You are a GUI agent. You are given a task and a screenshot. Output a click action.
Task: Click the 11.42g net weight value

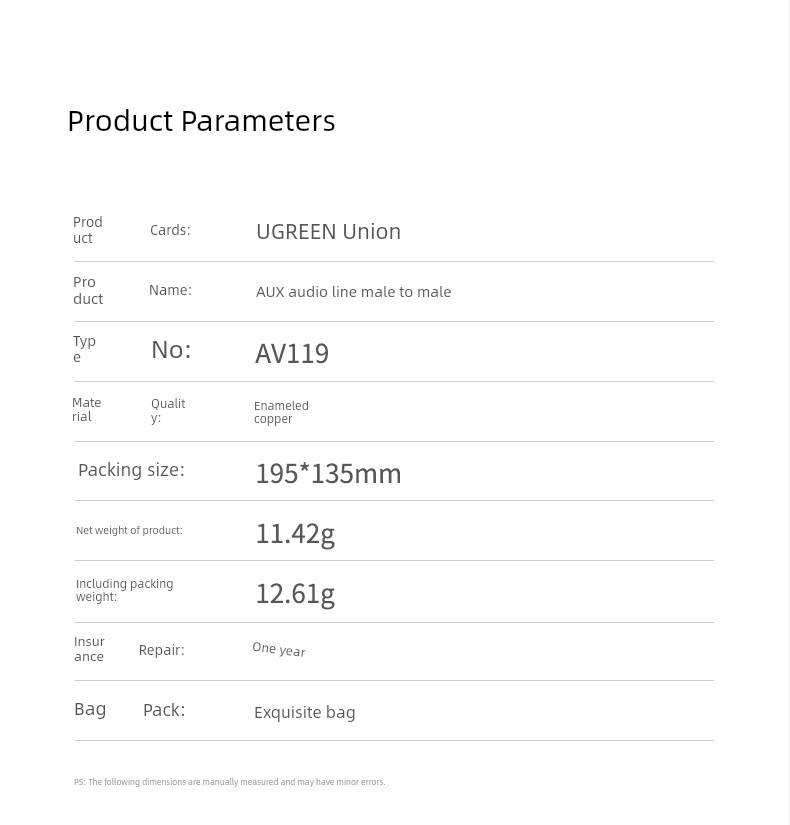coord(295,535)
